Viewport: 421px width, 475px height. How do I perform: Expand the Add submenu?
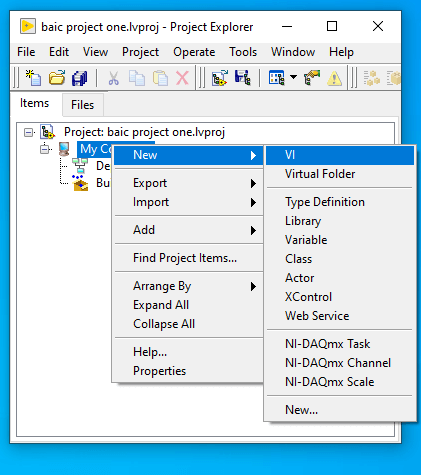click(189, 230)
